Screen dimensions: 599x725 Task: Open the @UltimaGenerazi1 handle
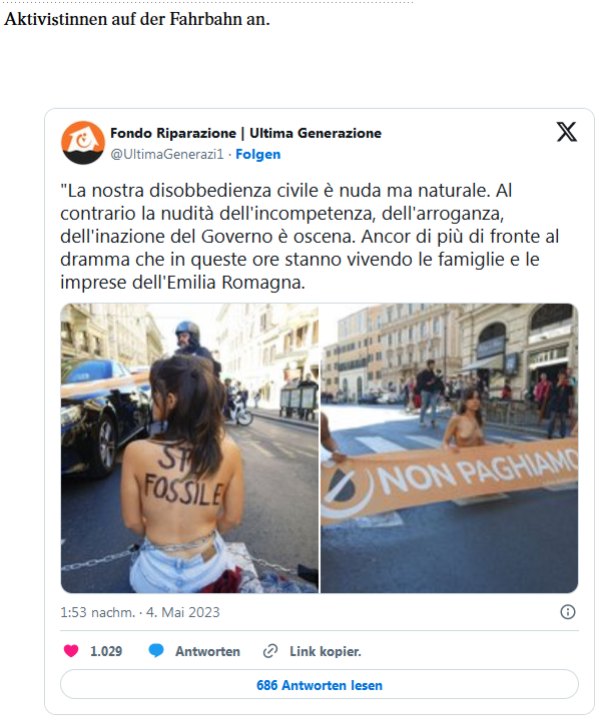tap(167, 154)
